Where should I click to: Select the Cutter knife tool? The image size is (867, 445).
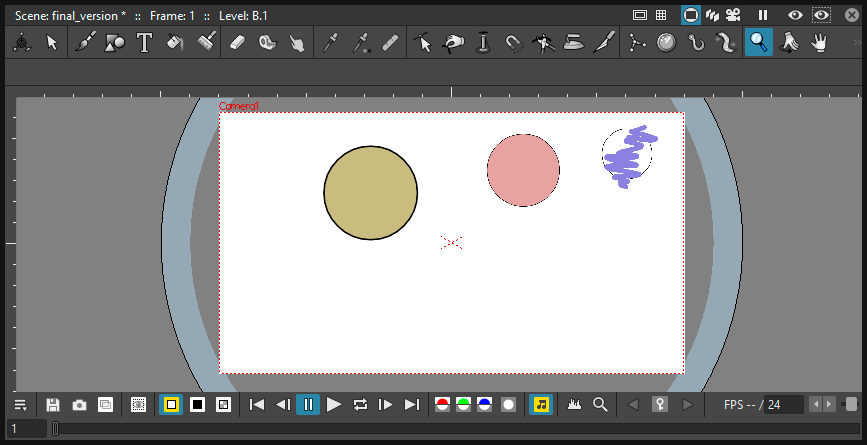[604, 43]
